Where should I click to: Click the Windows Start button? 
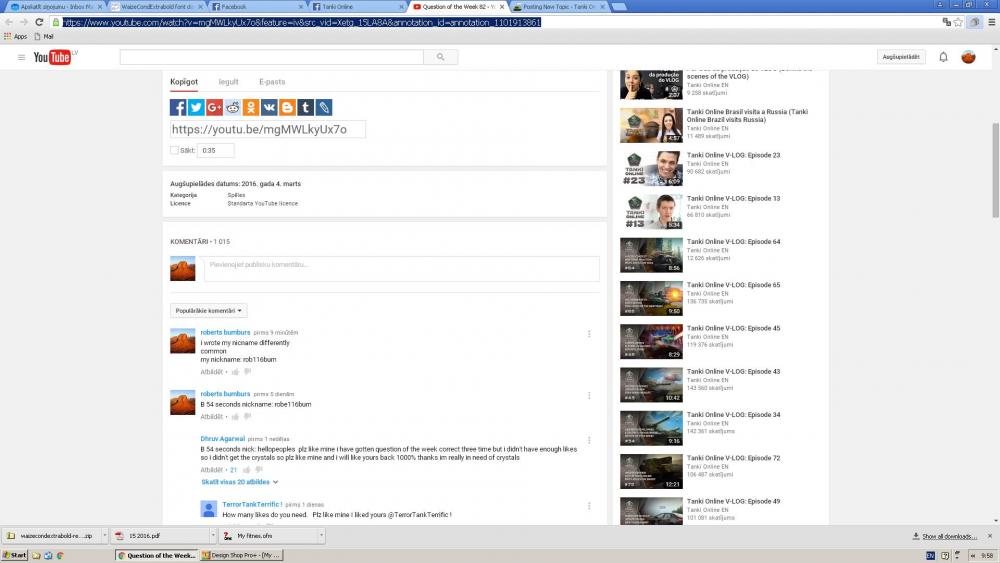click(x=15, y=555)
